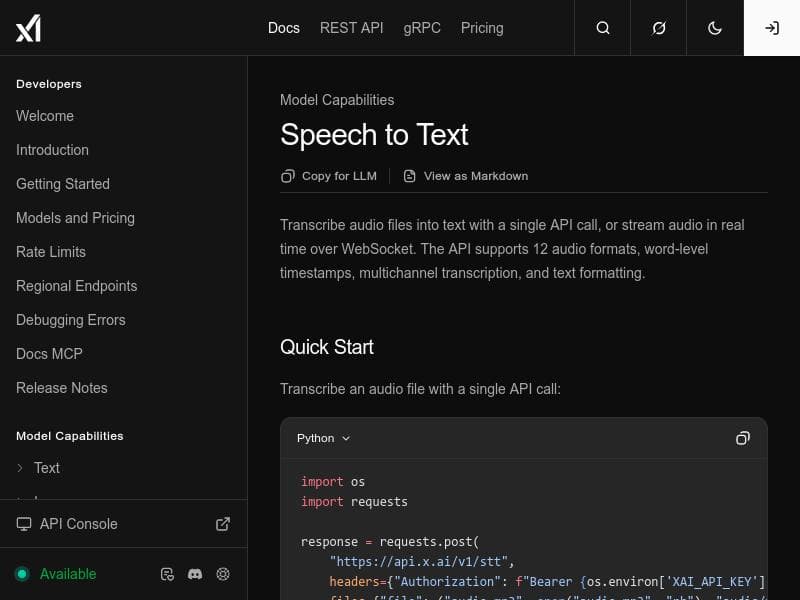
Task: Open the gRPC menu item
Action: pyautogui.click(x=422, y=28)
